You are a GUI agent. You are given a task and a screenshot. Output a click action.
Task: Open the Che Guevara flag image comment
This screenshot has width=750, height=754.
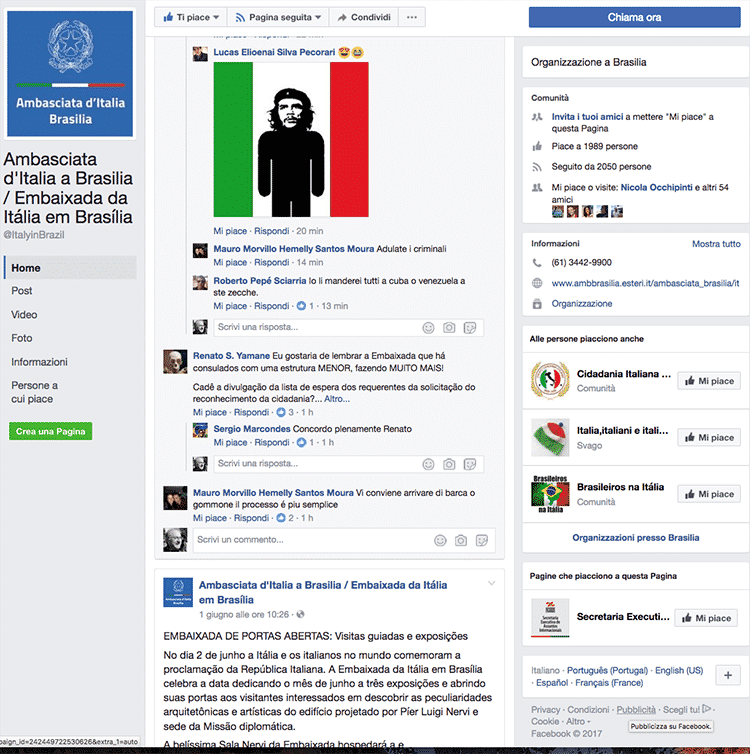pyautogui.click(x=291, y=139)
